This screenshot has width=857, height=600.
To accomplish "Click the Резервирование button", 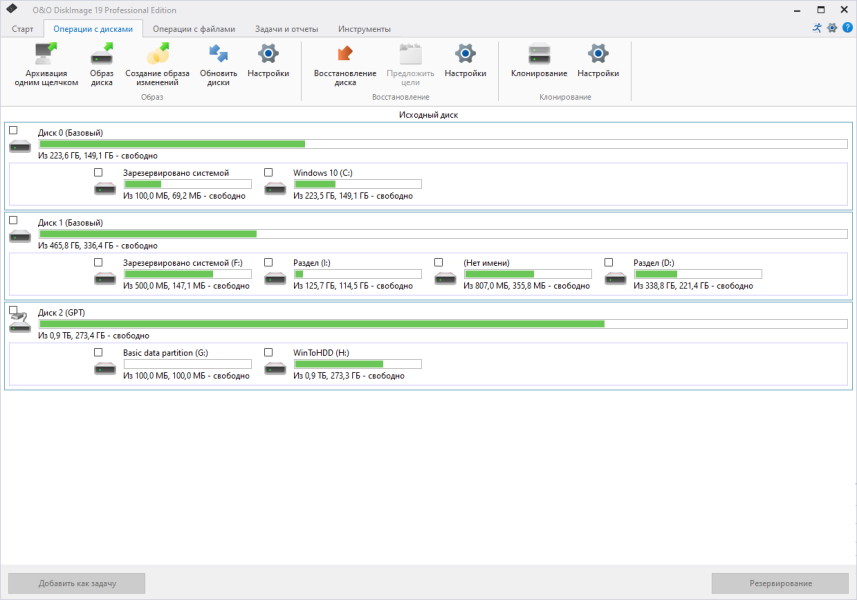I will pyautogui.click(x=780, y=583).
